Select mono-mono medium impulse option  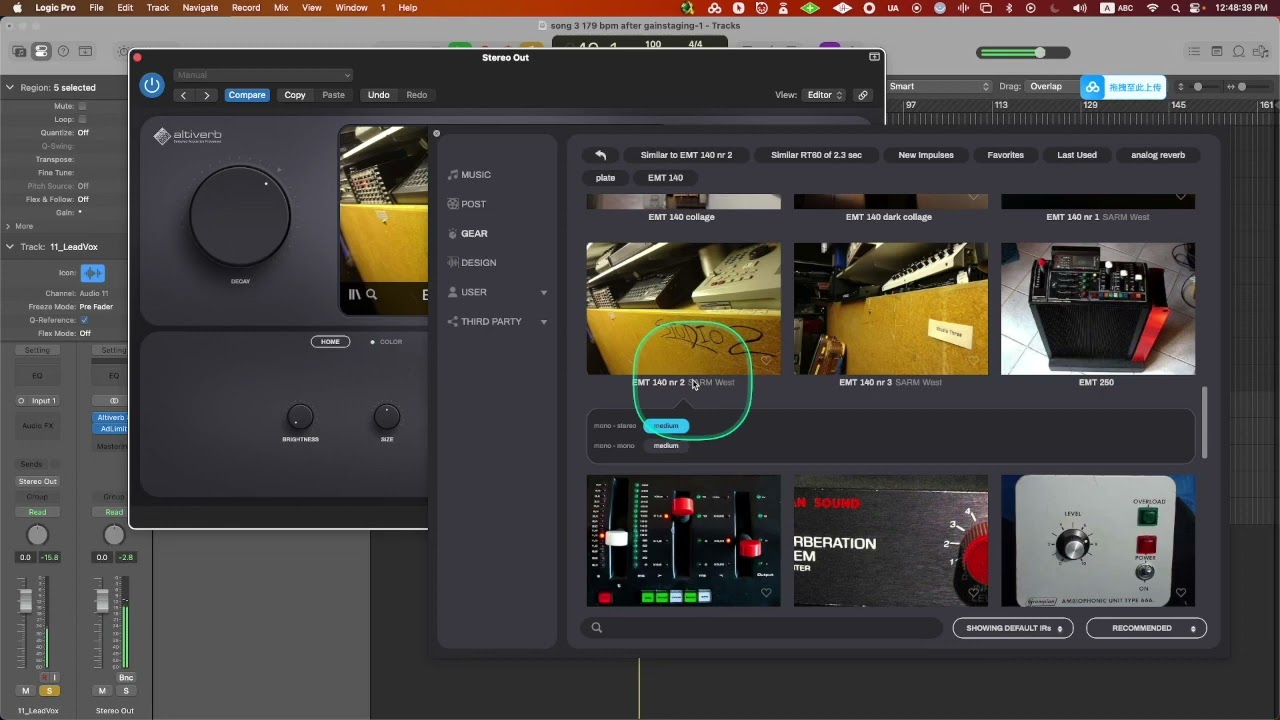click(x=666, y=446)
